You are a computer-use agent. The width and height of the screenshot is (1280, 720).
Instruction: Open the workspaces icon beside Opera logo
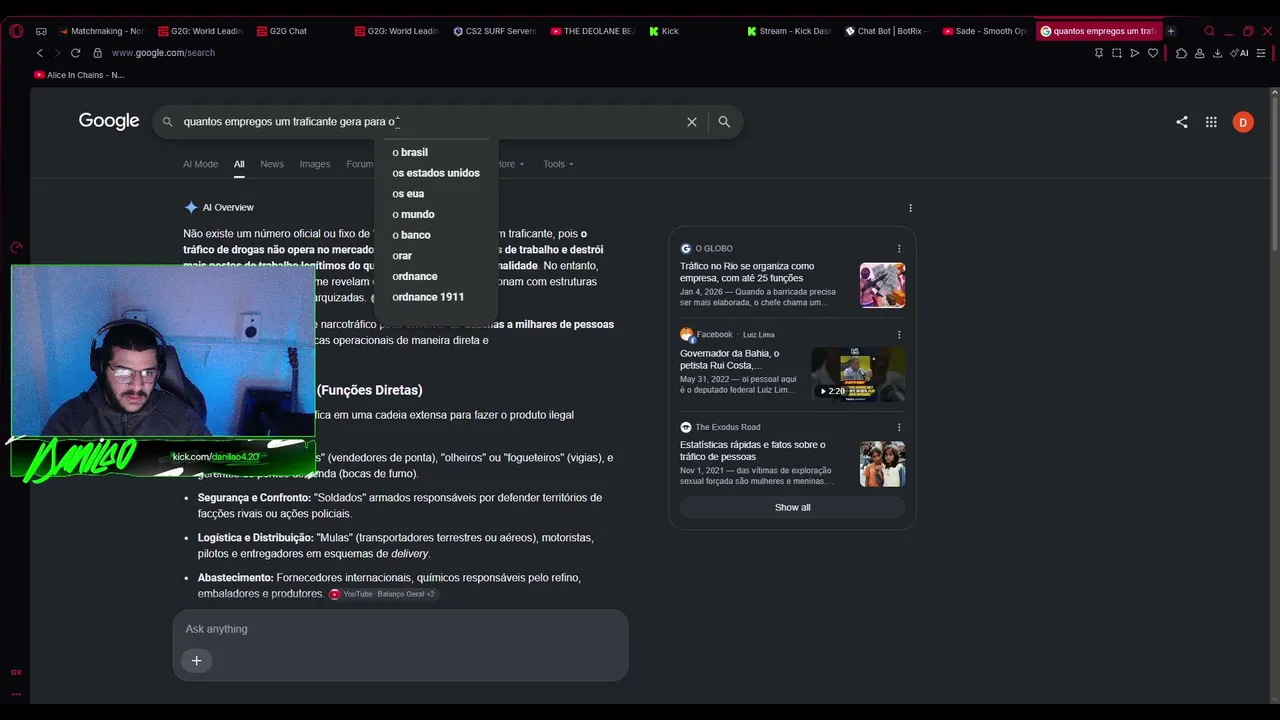41,31
